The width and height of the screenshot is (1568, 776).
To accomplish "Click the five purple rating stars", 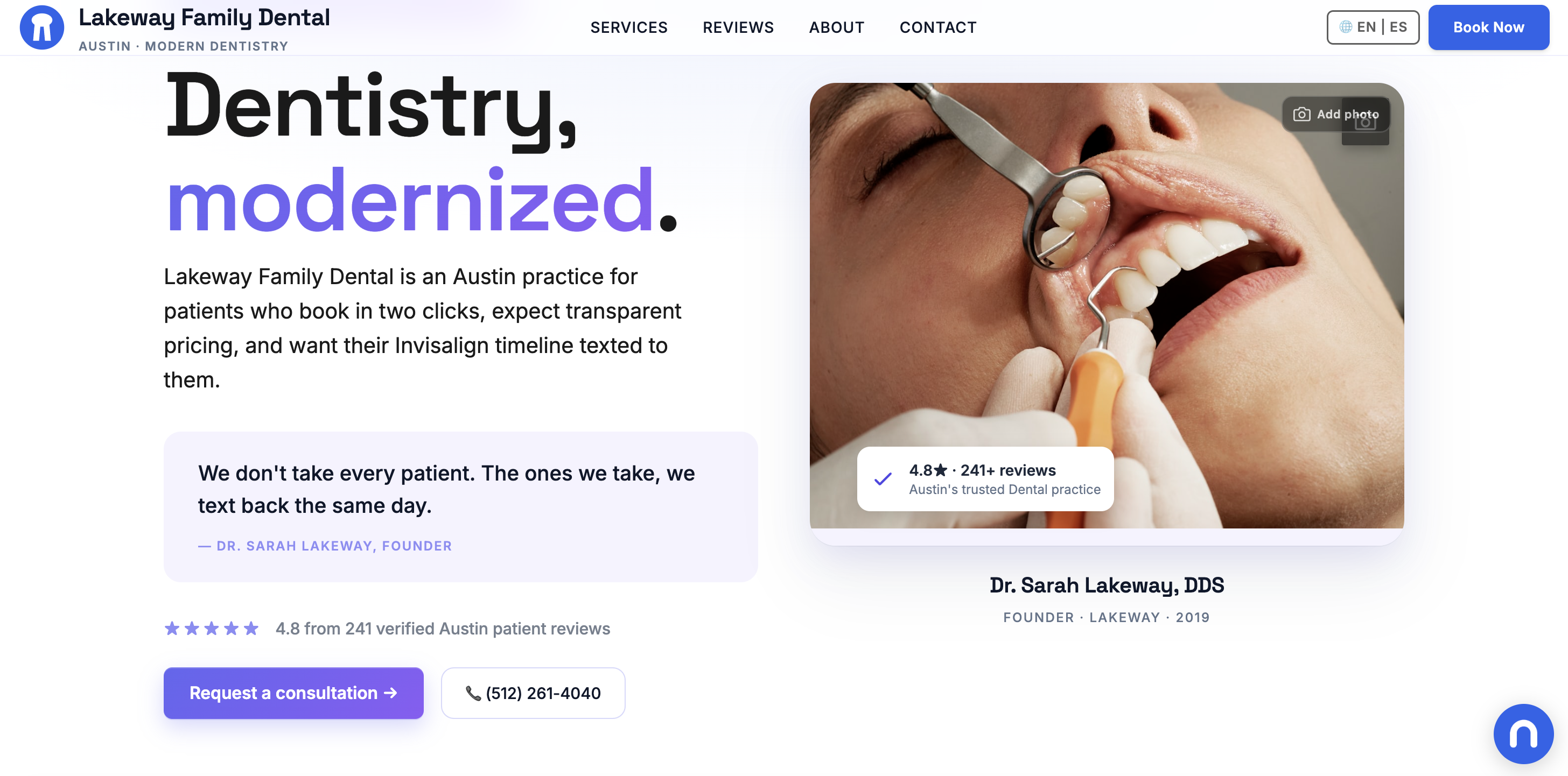I will [x=211, y=628].
